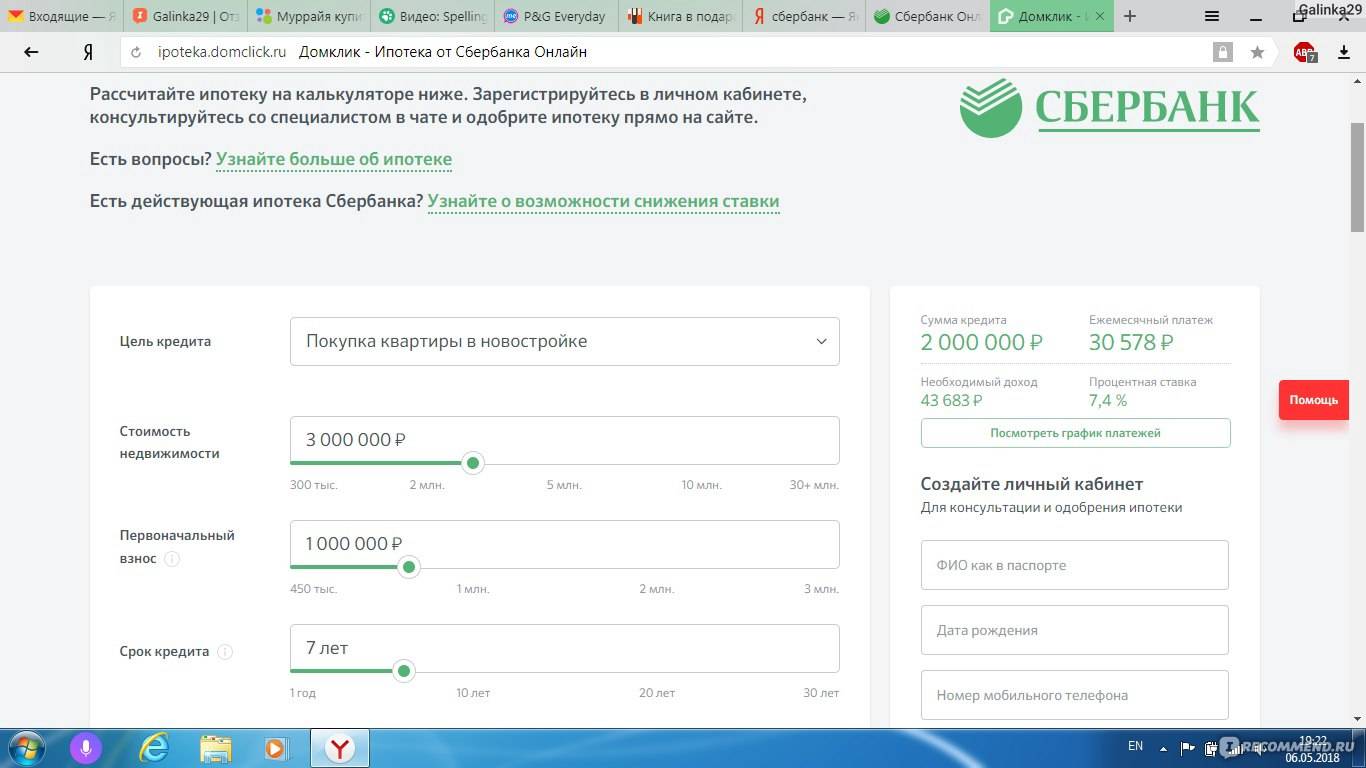Image resolution: width=1366 pixels, height=768 pixels.
Task: Click the Создайте личный кабинет heading
Action: (1032, 484)
